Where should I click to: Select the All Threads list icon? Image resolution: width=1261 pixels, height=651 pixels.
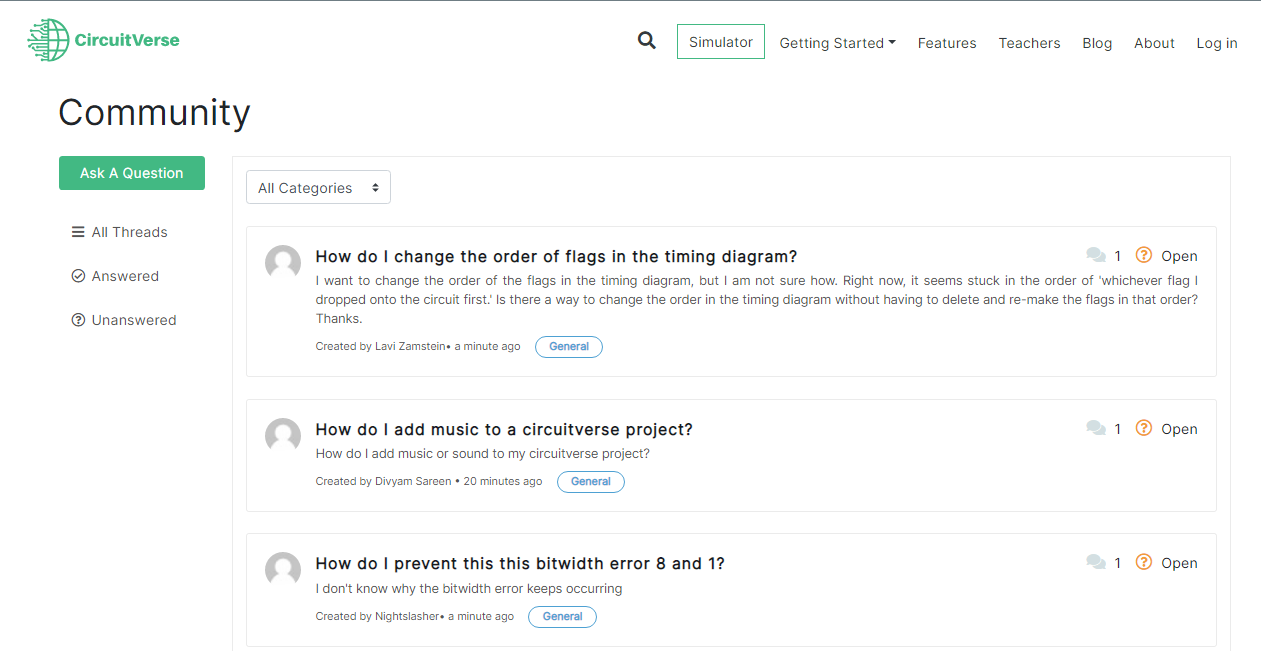(79, 231)
